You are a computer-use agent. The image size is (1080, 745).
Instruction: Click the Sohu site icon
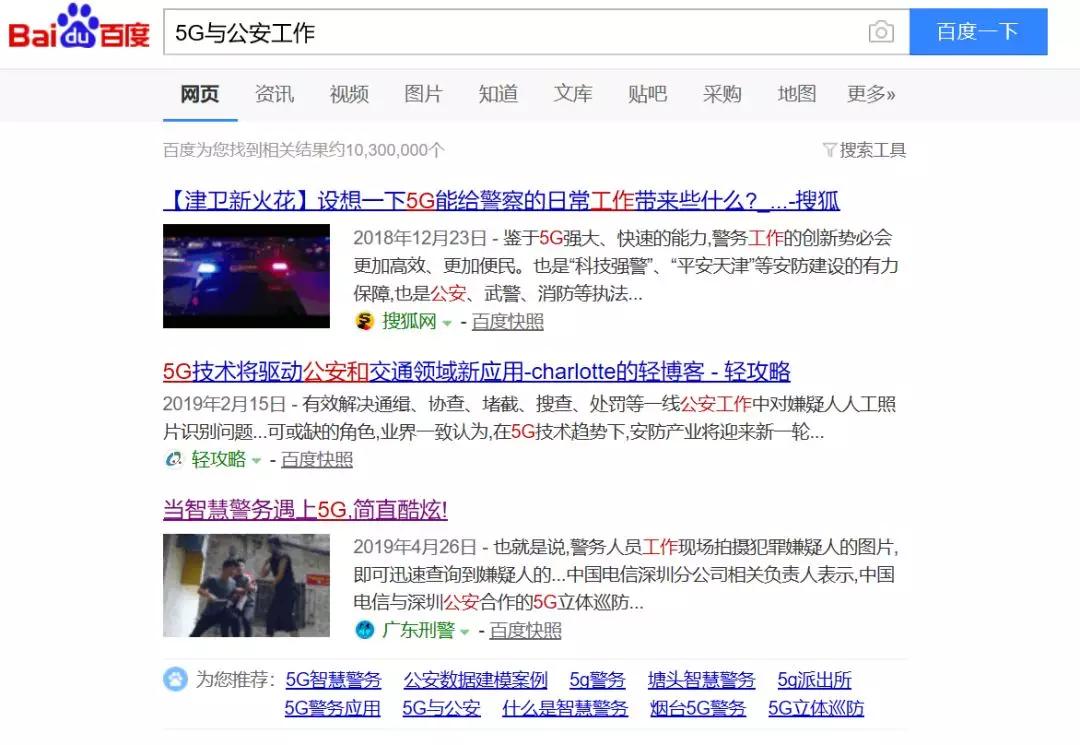point(365,322)
